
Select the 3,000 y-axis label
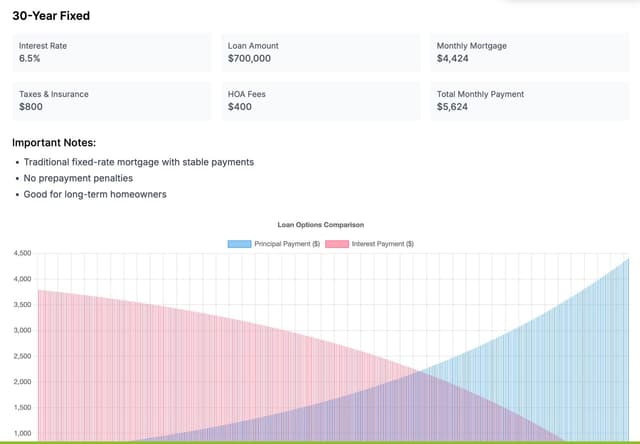tap(22, 330)
